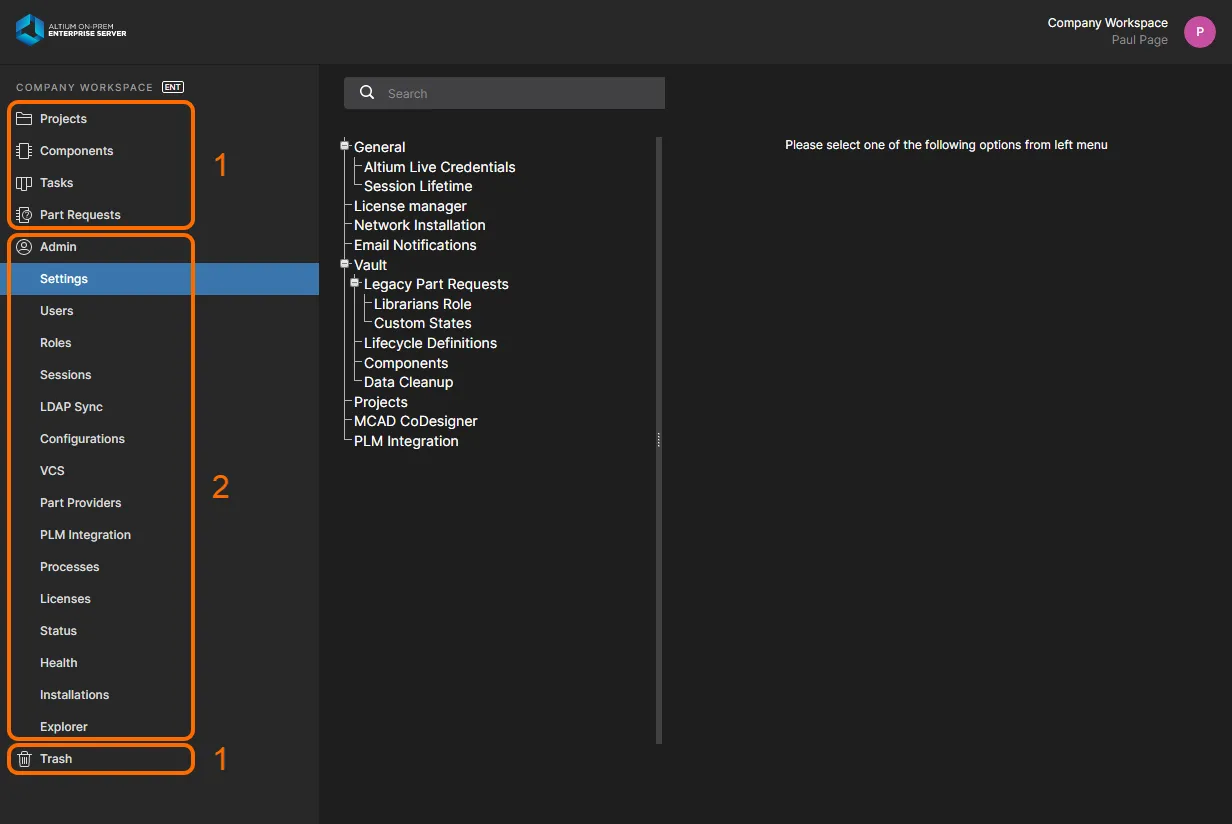
Task: Open Librarians Role setting
Action: pos(423,304)
